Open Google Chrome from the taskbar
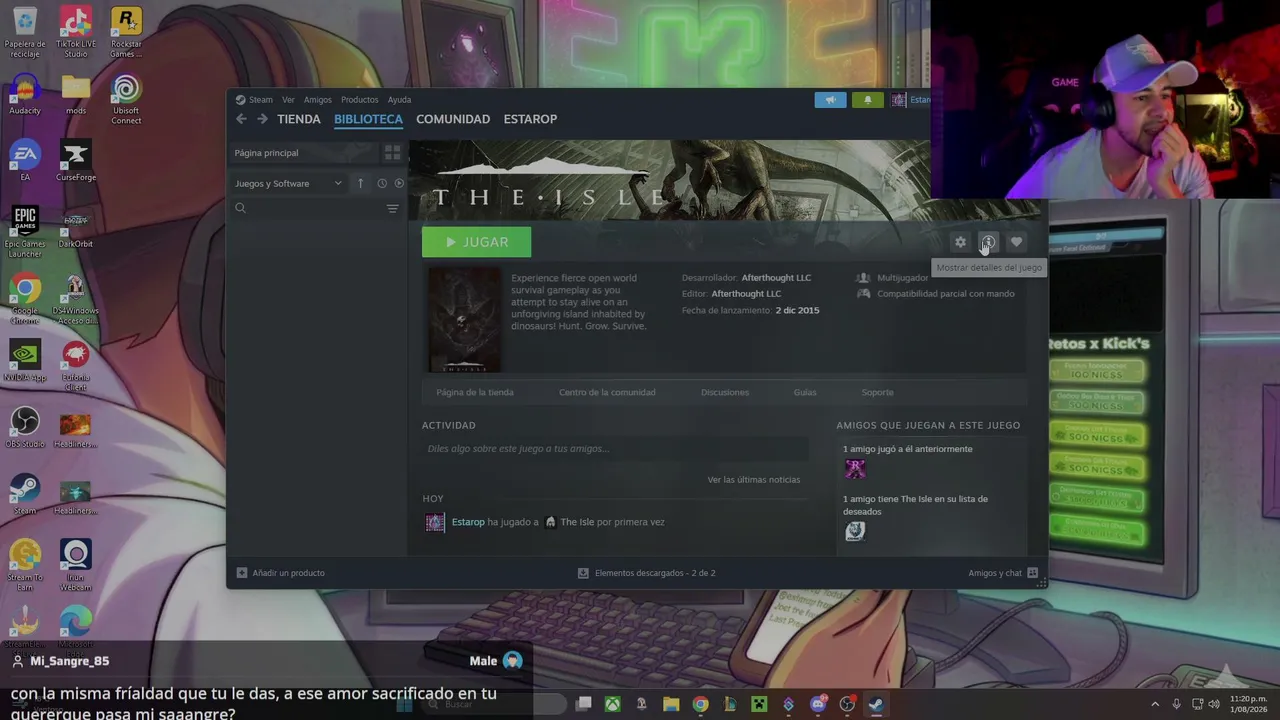Image resolution: width=1280 pixels, height=720 pixels. click(x=700, y=705)
